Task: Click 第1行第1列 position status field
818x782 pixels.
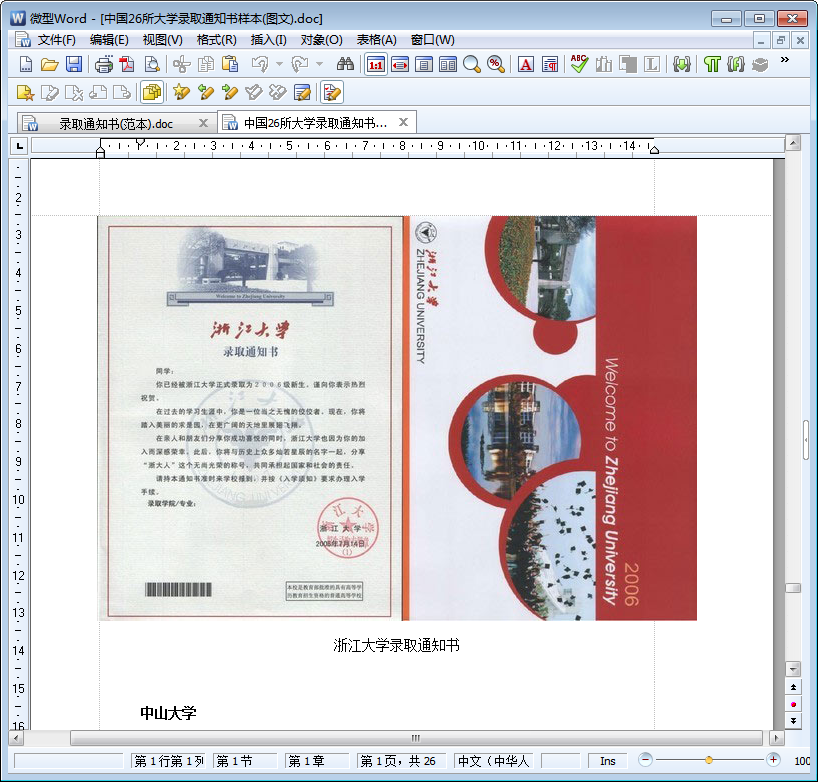Action: (169, 761)
